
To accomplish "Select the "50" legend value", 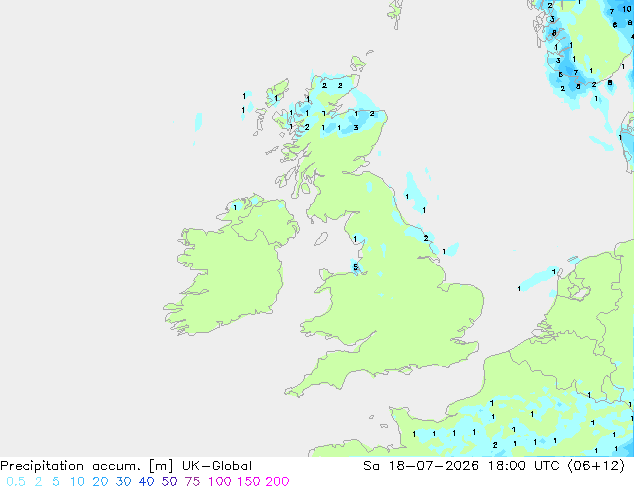I will [169, 482].
